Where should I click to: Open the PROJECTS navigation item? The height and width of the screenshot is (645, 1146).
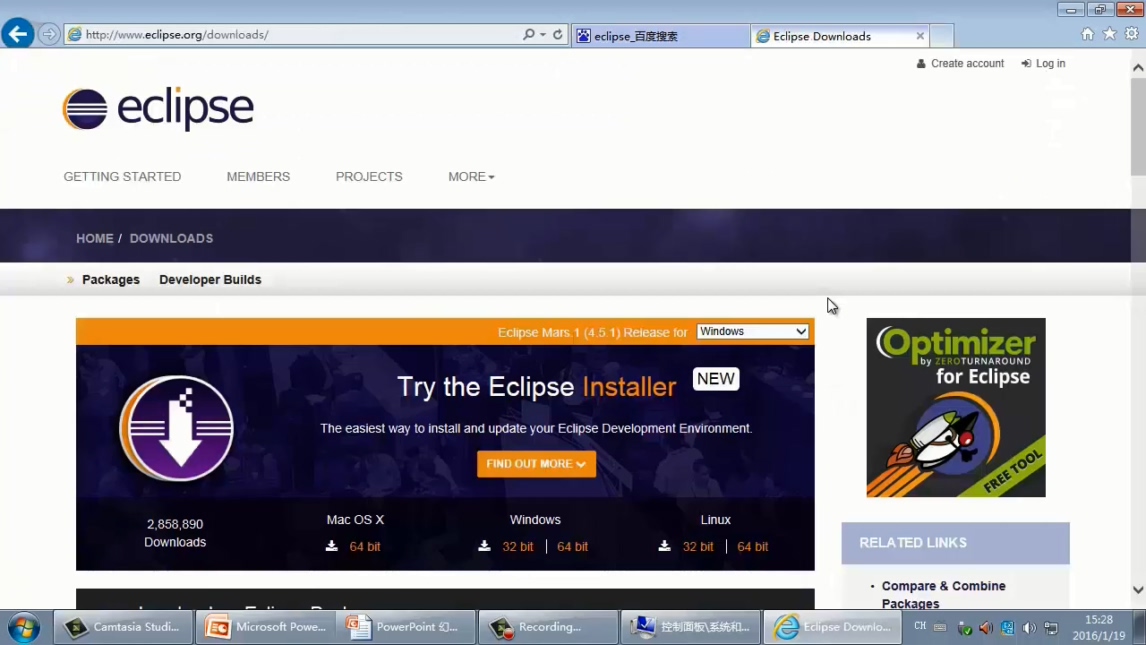(x=369, y=177)
